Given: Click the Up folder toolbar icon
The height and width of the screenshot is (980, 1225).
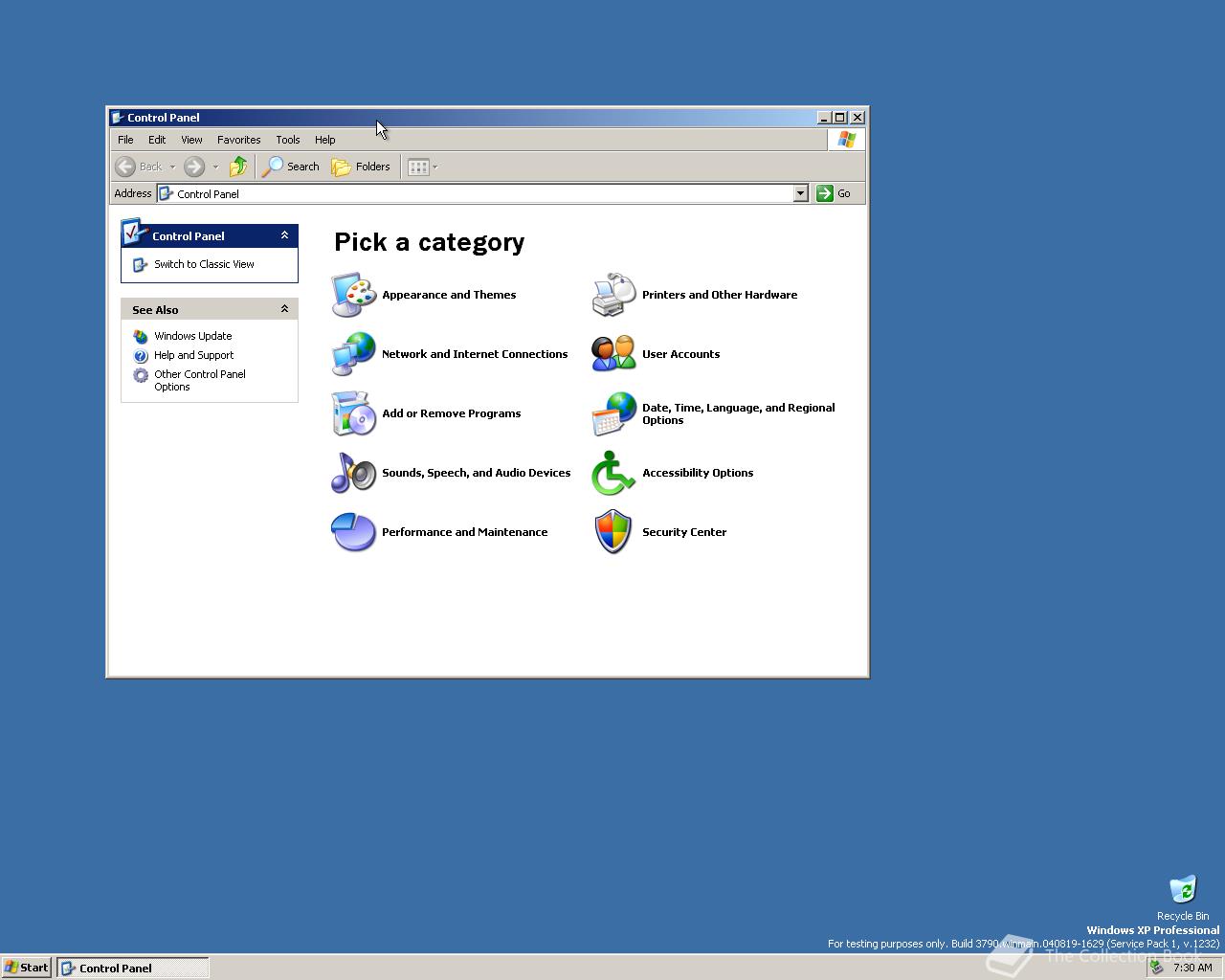Looking at the screenshot, I should [238, 167].
